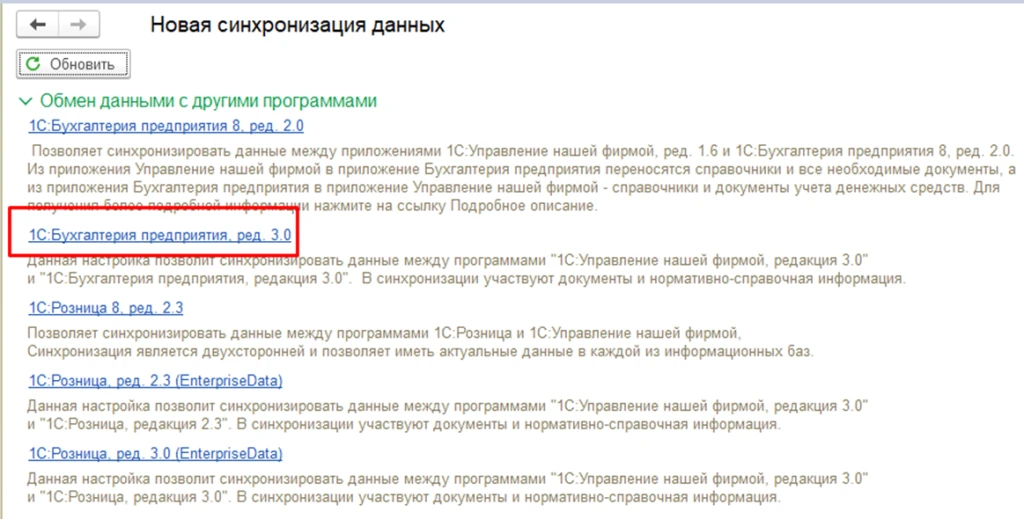Open link 1С:Розница 8, ред. 2.3
Screen dimensions: 1024x519
[x=106, y=307]
